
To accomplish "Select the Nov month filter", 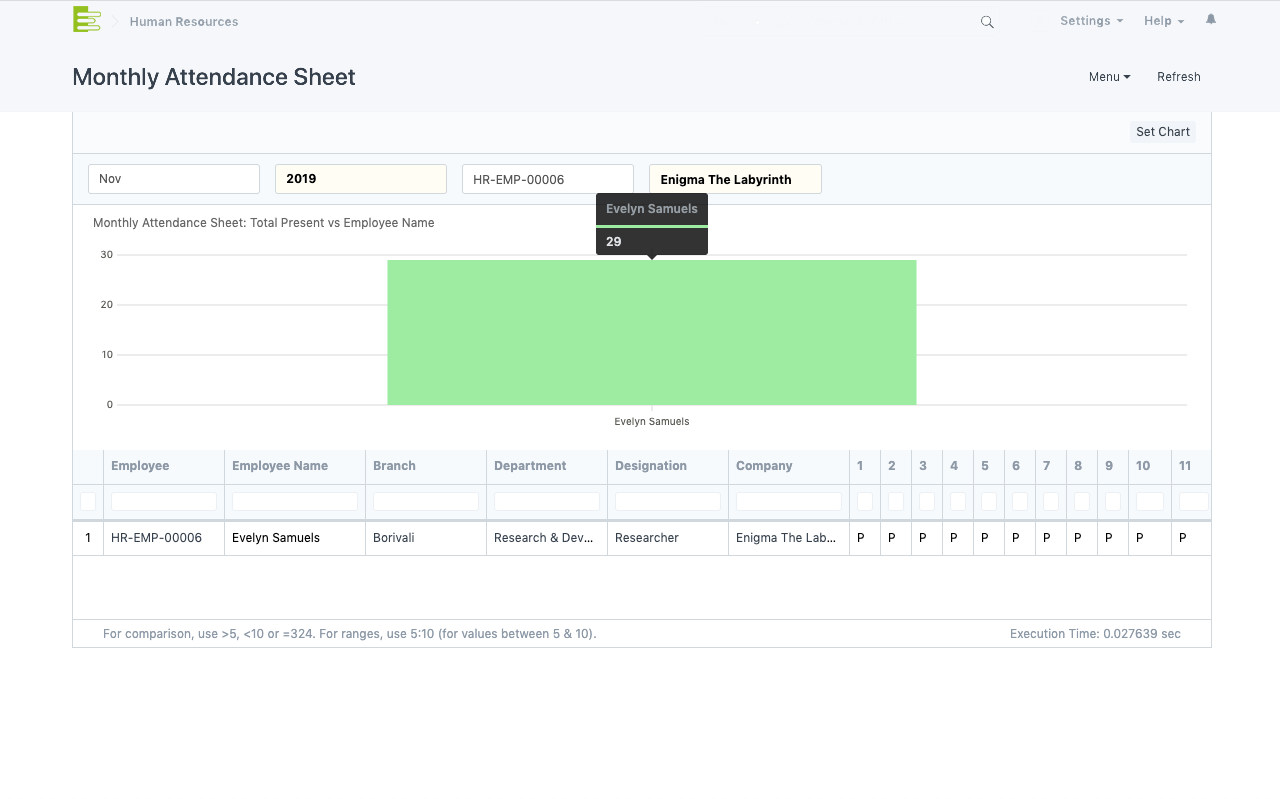I will point(174,179).
